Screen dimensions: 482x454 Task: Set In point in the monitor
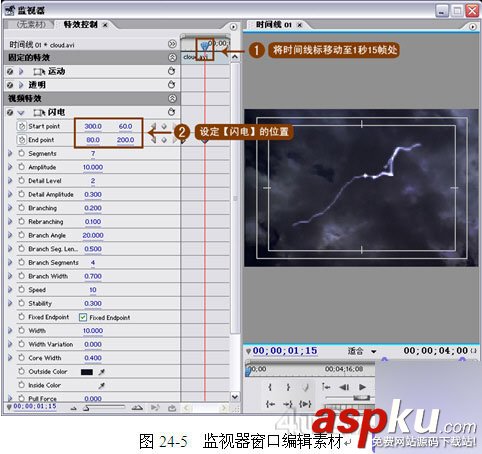(270, 387)
